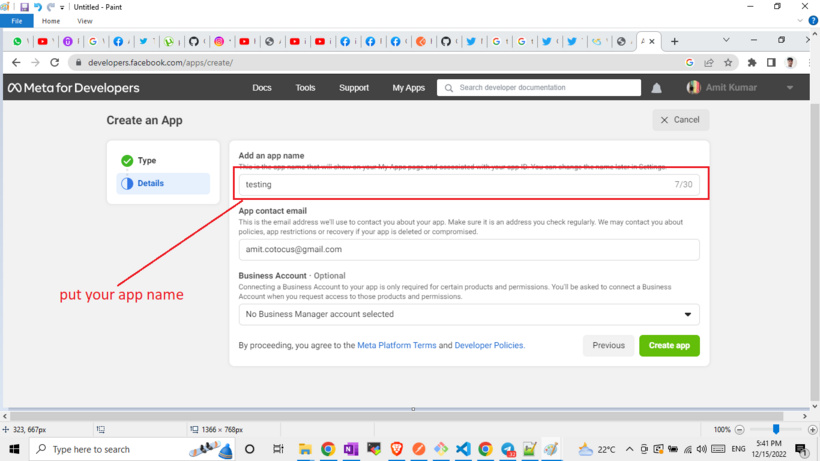Click Paint's save icon in title bar

pyautogui.click(x=24, y=7)
